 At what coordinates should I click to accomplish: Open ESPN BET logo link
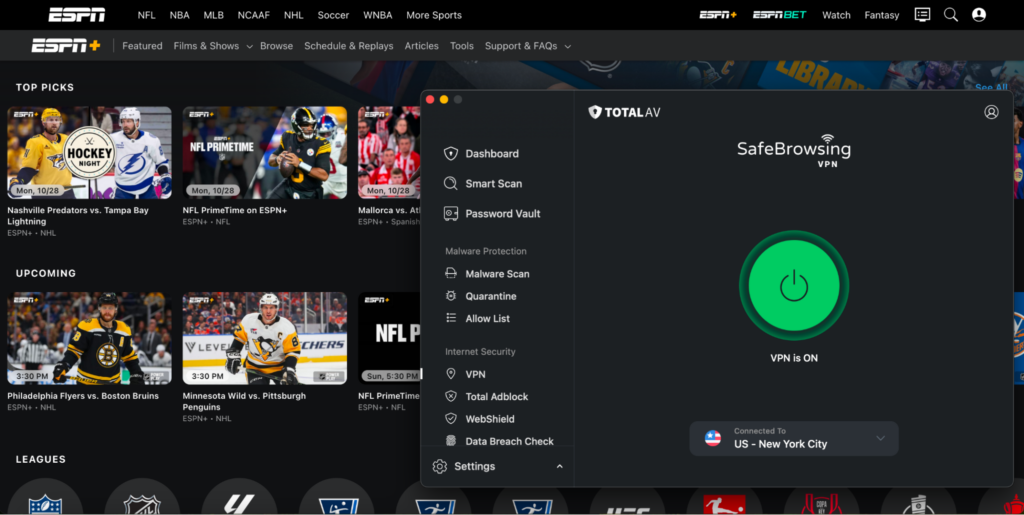coord(780,14)
